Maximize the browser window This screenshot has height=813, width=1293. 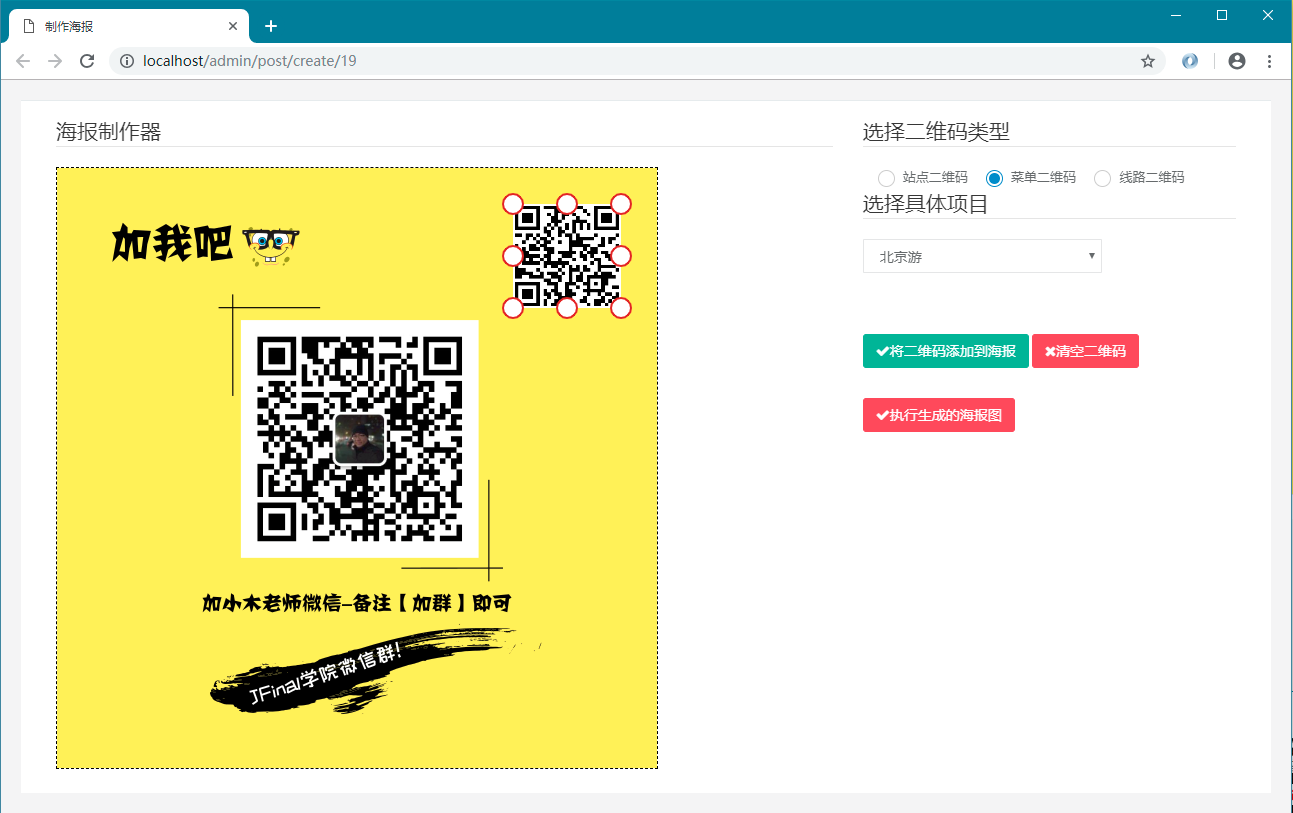point(1222,15)
